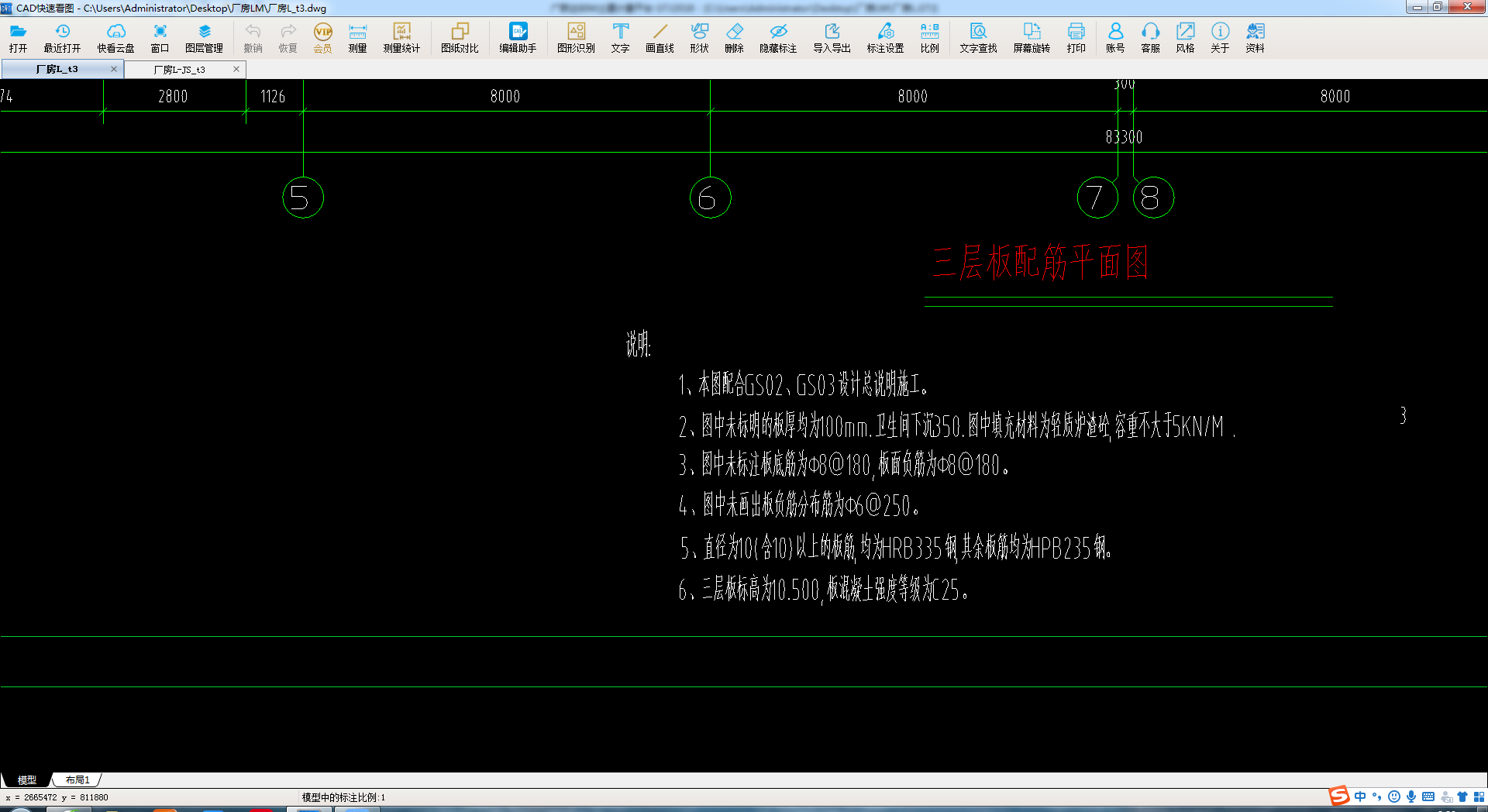Open 文字查找 text search
The image size is (1488, 812).
978,37
